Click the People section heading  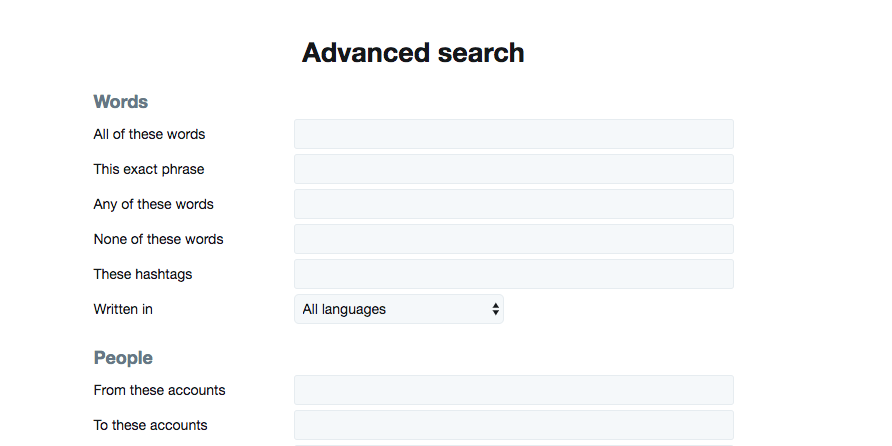123,358
